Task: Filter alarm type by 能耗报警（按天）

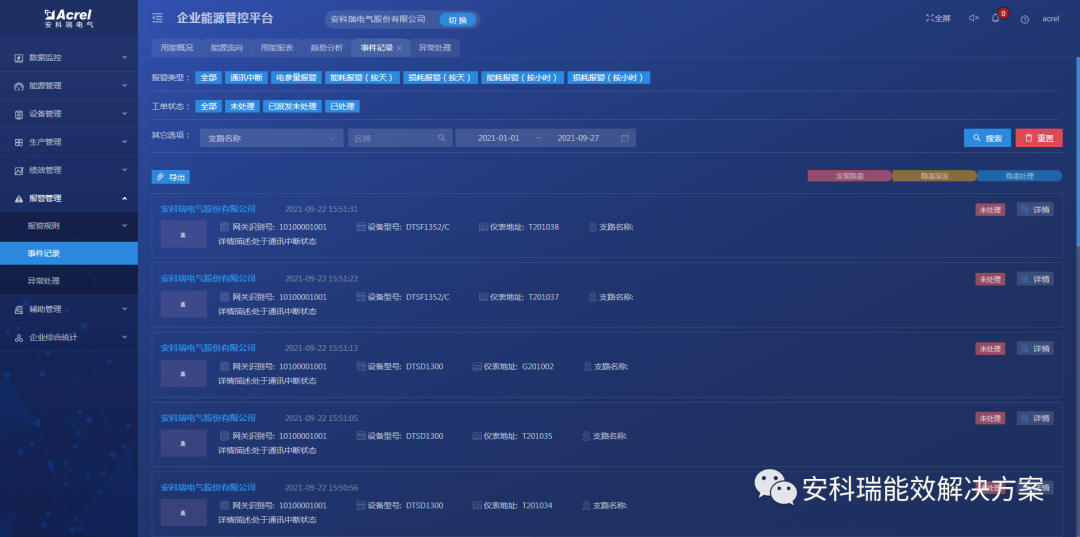Action: coord(362,78)
